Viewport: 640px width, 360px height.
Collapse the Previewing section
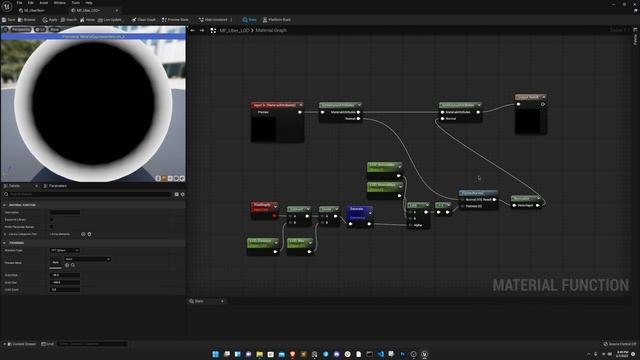tap(4, 242)
